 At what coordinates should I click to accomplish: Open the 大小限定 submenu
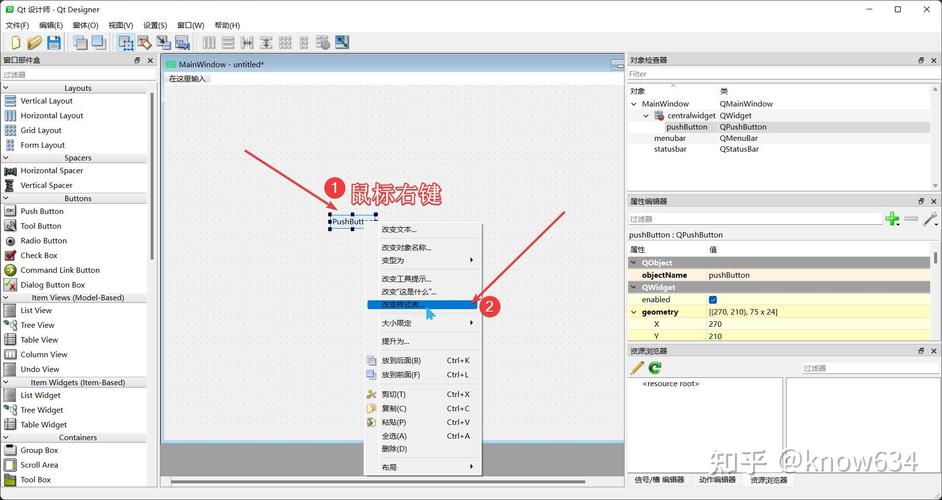(424, 323)
